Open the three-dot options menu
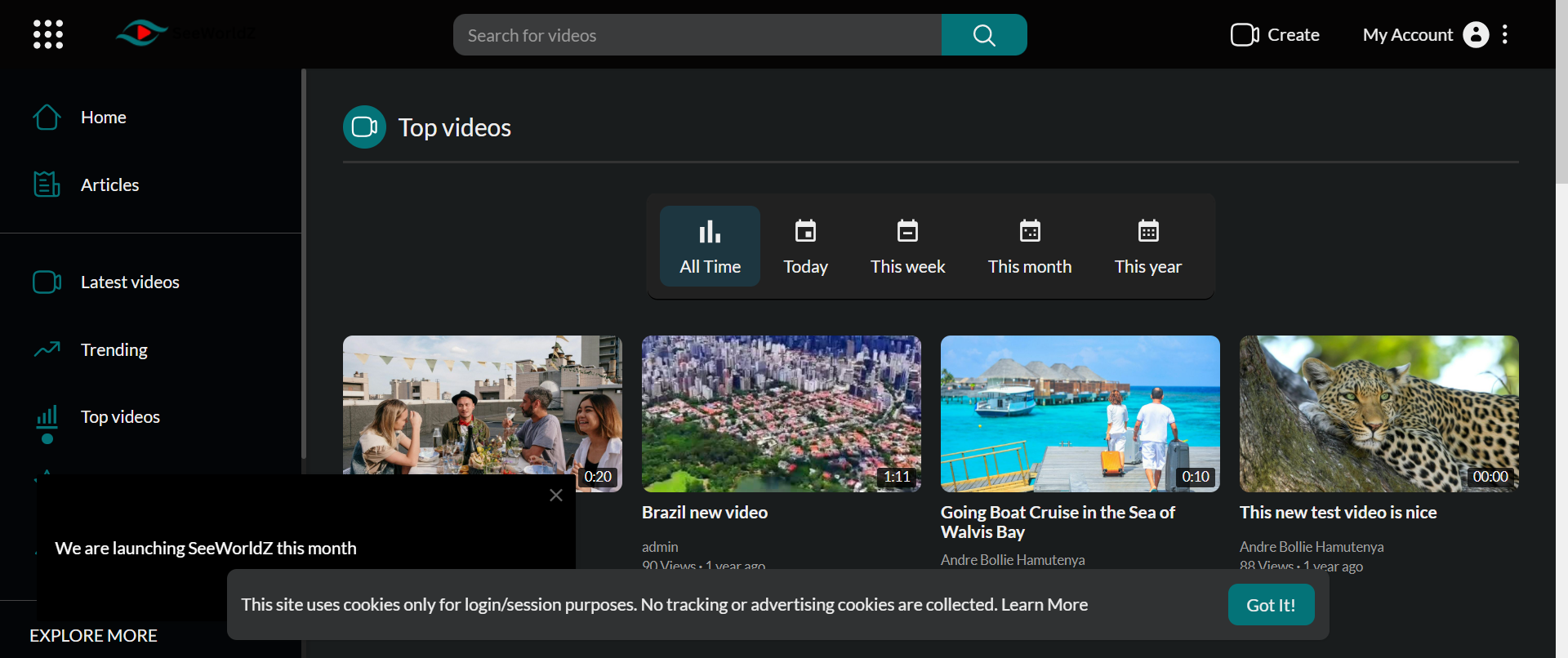This screenshot has height=658, width=1568. click(1504, 34)
